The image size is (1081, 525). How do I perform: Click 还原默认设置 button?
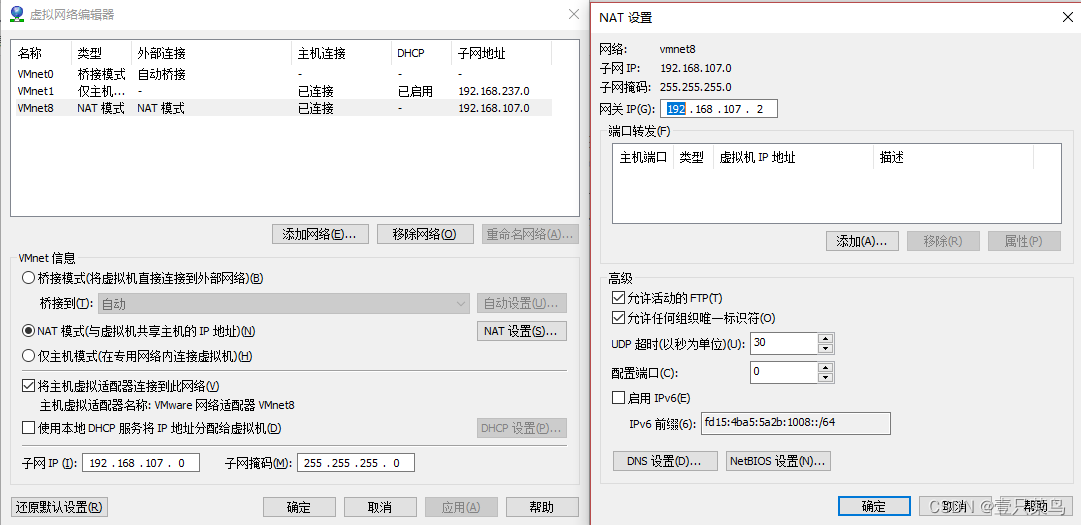coord(60,507)
